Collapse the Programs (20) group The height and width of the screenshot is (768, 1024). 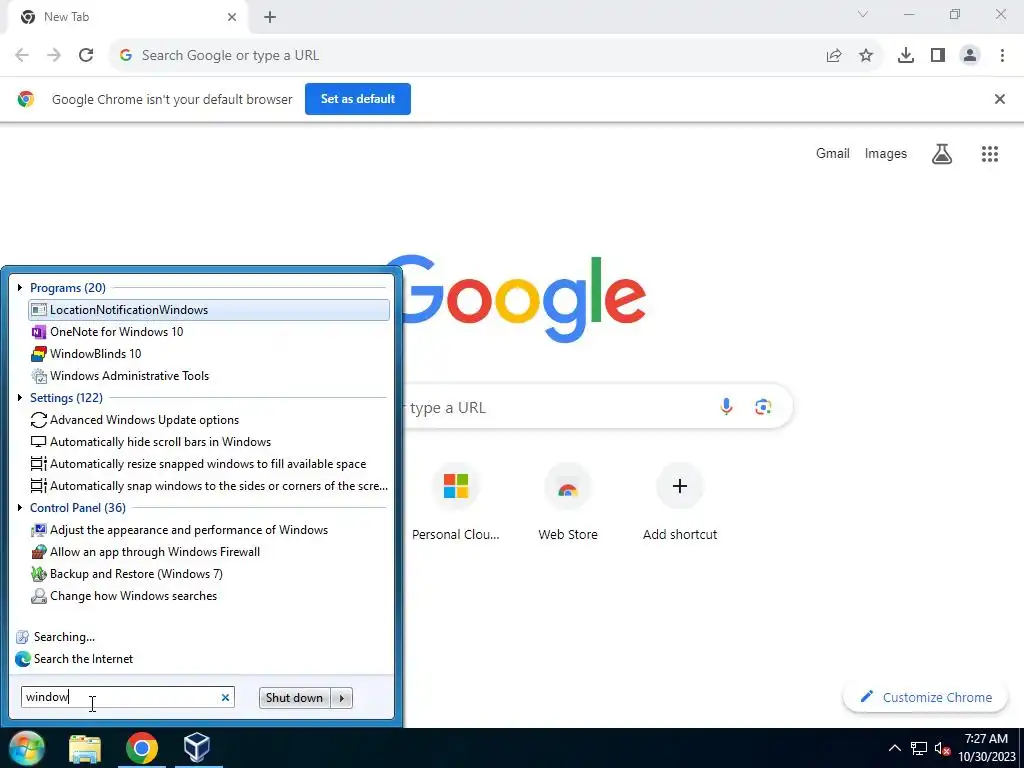20,287
